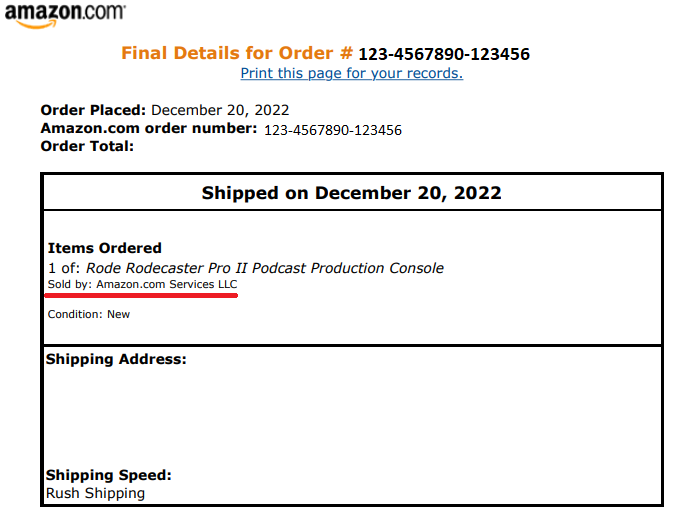Click the Shipping Address heading
The width and height of the screenshot is (683, 518).
click(116, 359)
